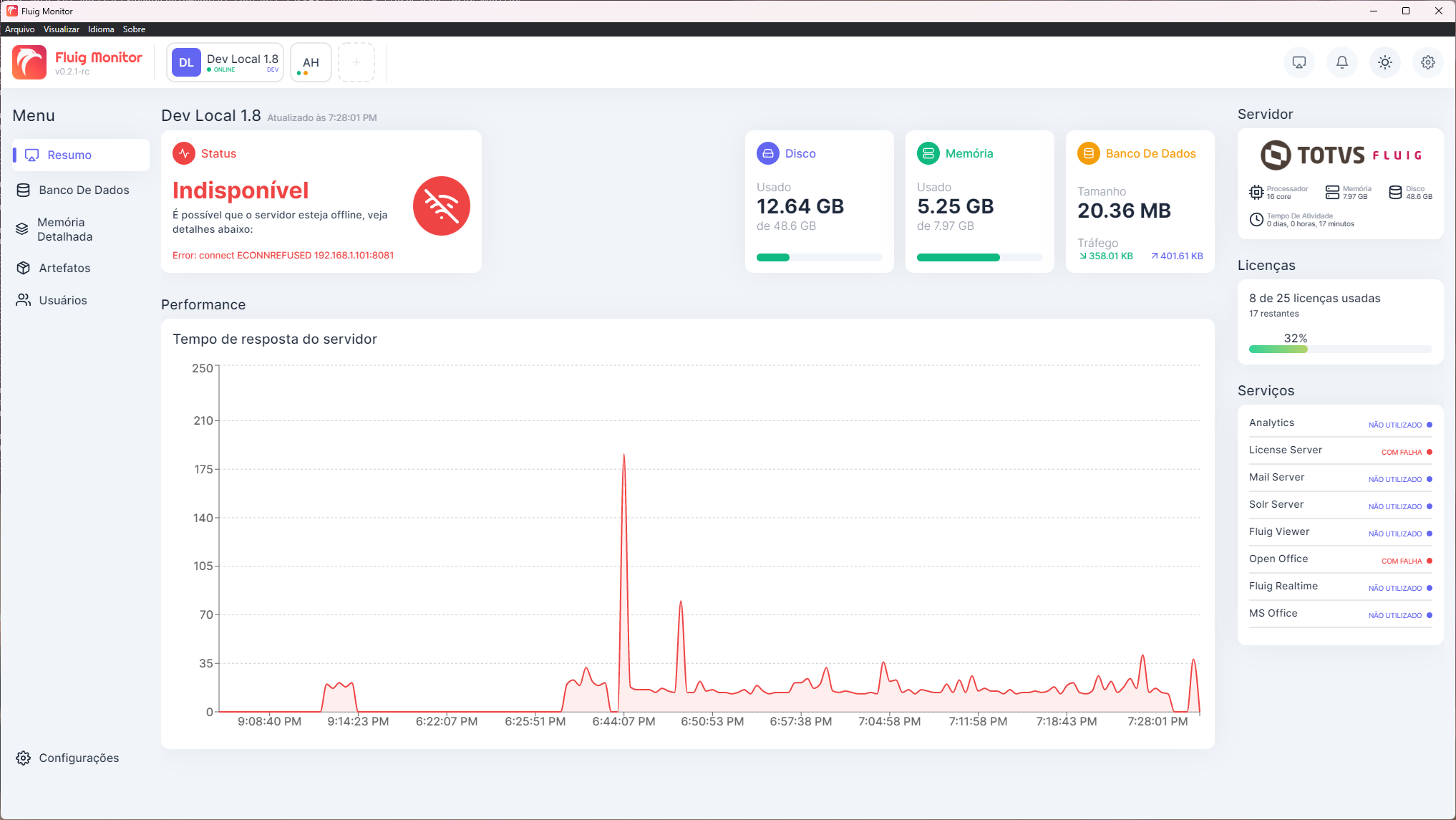Image resolution: width=1456 pixels, height=820 pixels.
Task: Open settings gear icon in top bar
Action: tap(1428, 62)
